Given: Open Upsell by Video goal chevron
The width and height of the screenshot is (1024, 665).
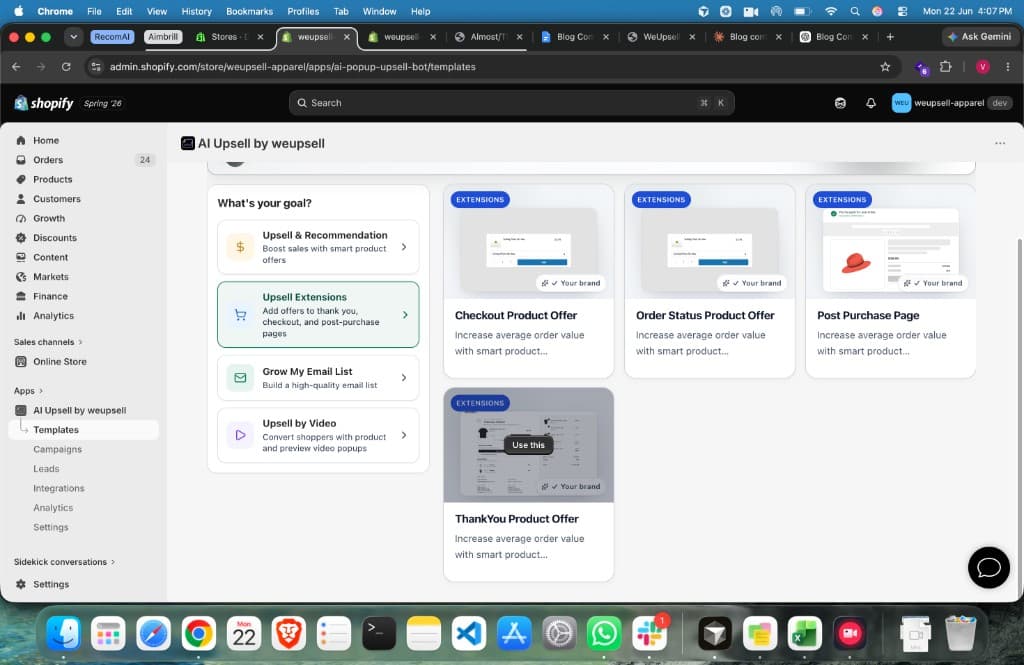Looking at the screenshot, I should tap(404, 435).
